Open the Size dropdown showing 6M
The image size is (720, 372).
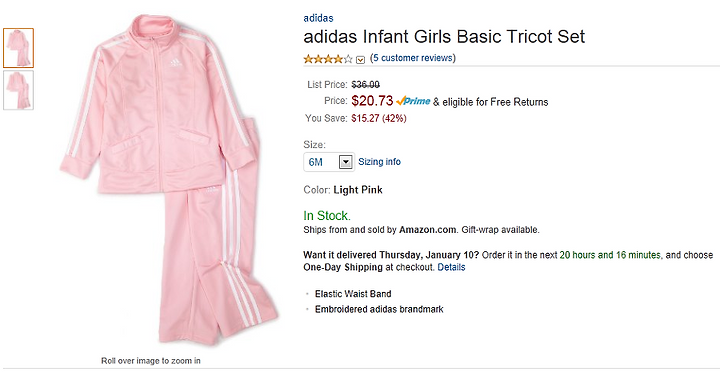point(329,162)
